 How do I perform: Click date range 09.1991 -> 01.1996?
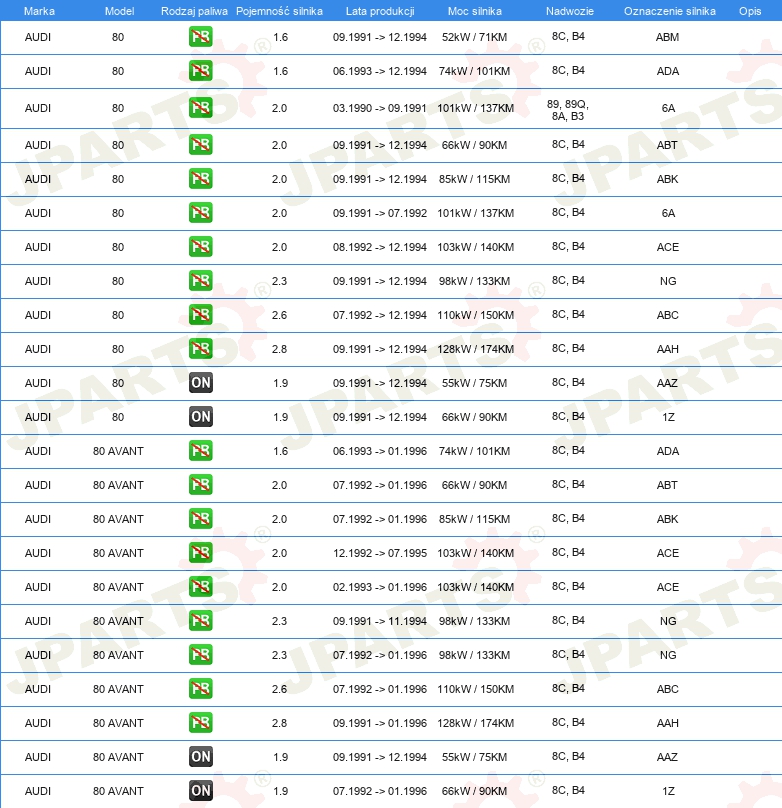380,723
